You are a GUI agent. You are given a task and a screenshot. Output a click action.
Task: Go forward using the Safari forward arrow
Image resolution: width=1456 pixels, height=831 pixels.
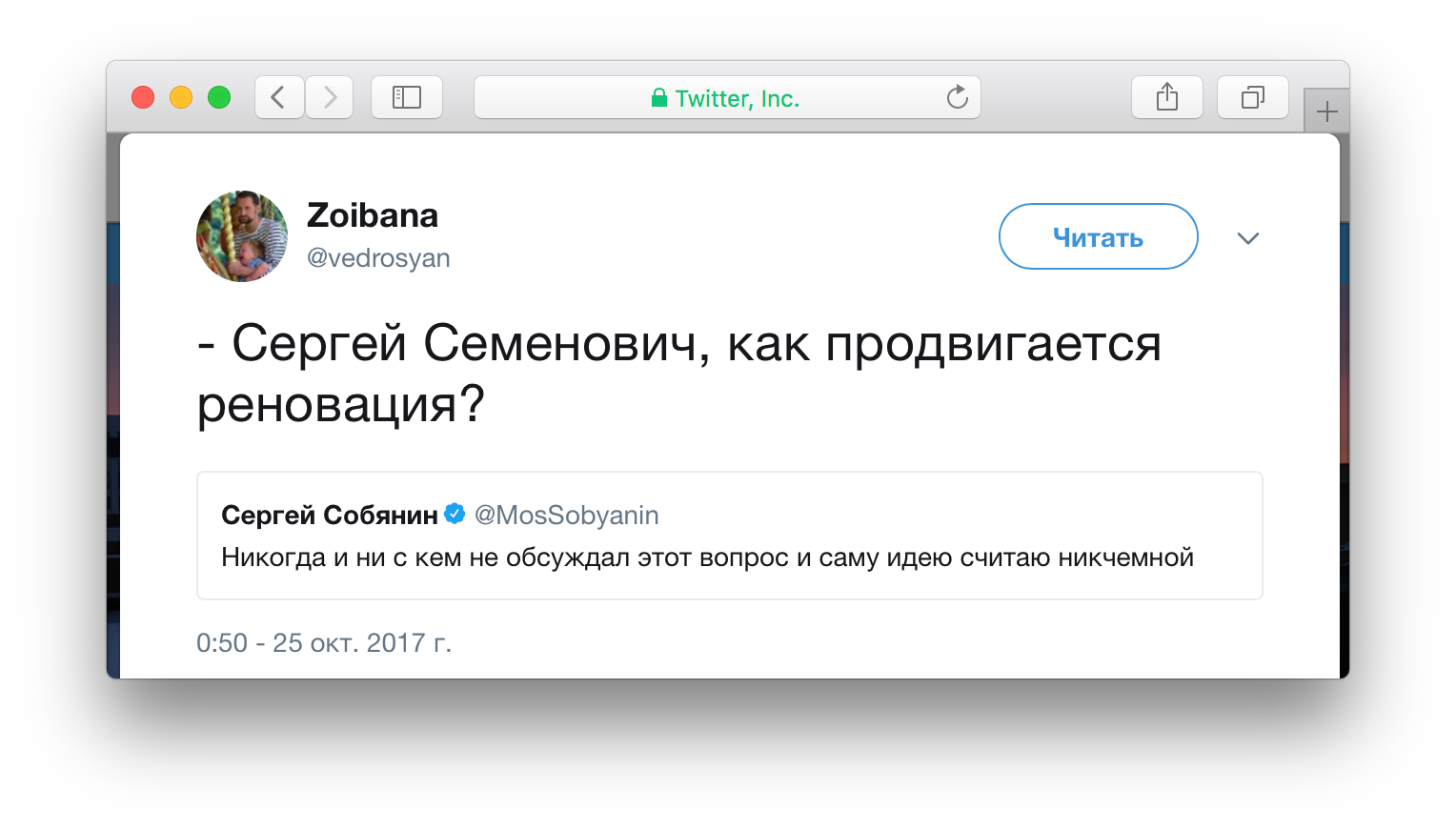click(330, 97)
